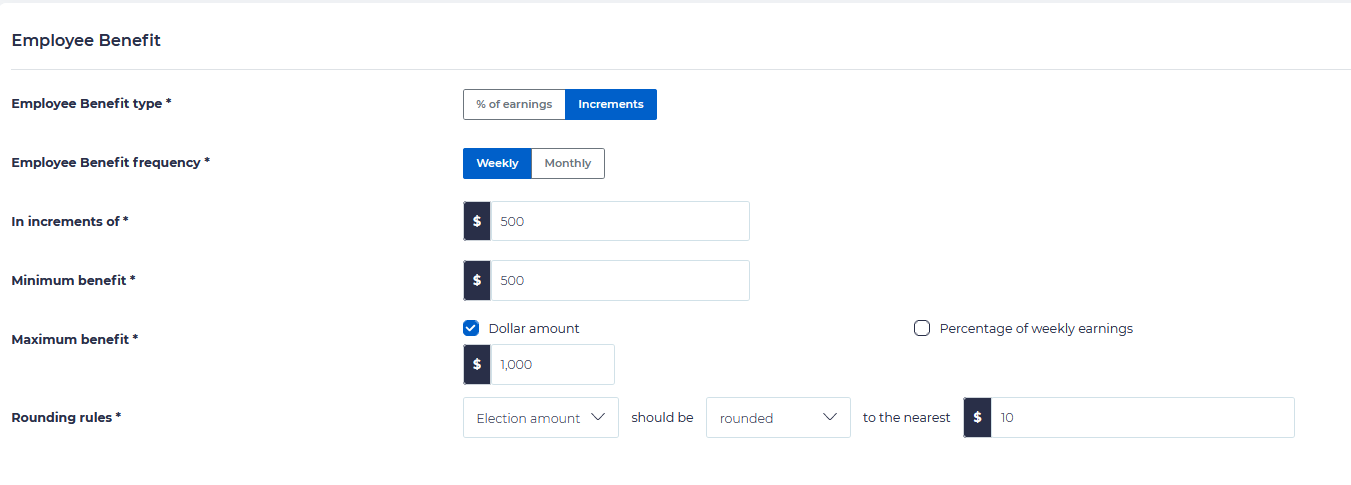Select % of earnings benefit type
The width and height of the screenshot is (1351, 485).
click(514, 104)
